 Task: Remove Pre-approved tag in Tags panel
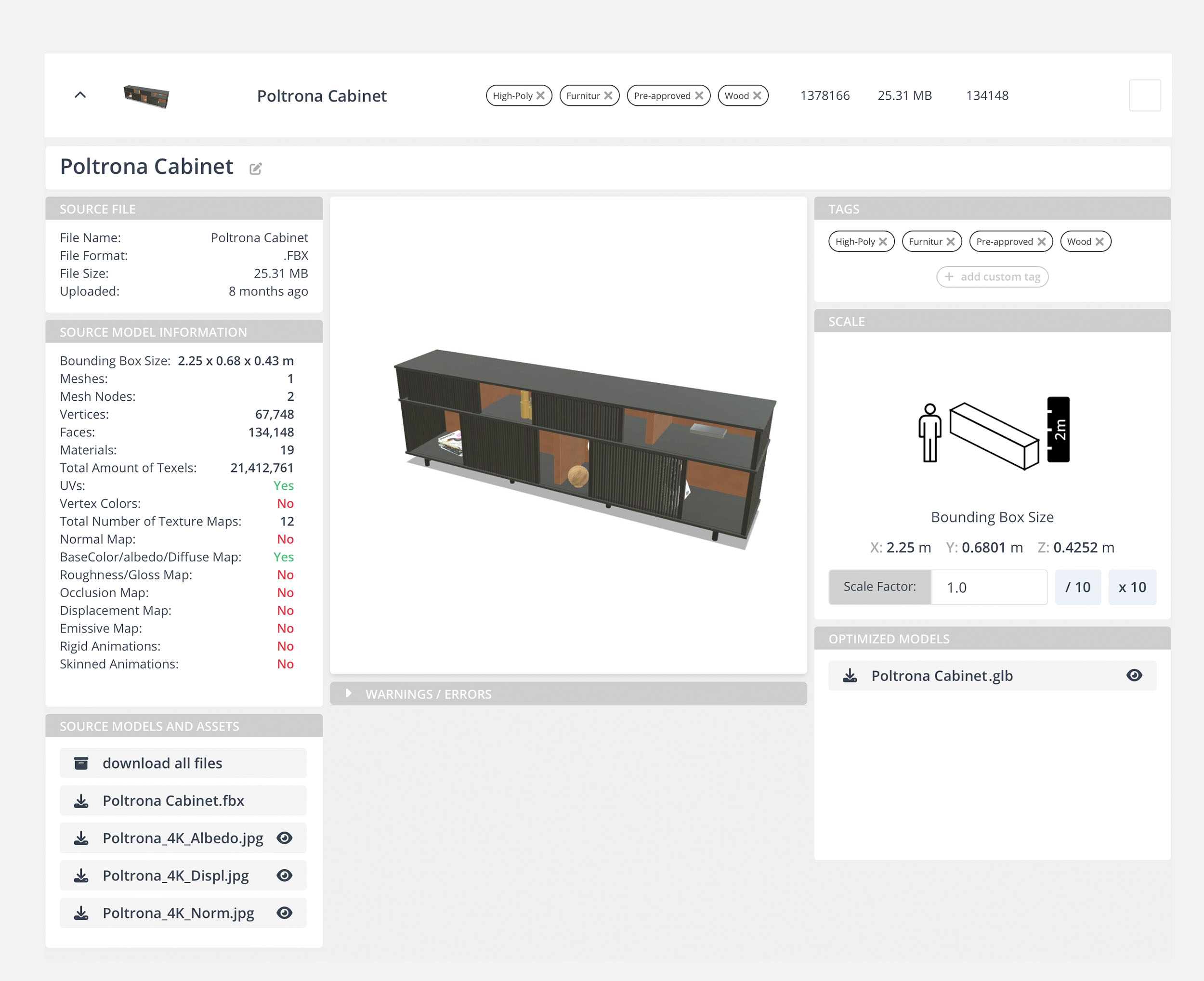point(1041,241)
